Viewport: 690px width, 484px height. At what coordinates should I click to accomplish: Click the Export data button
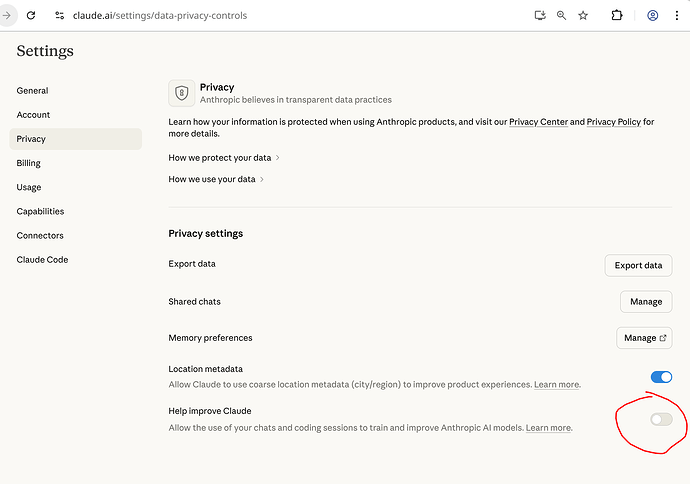coord(638,265)
